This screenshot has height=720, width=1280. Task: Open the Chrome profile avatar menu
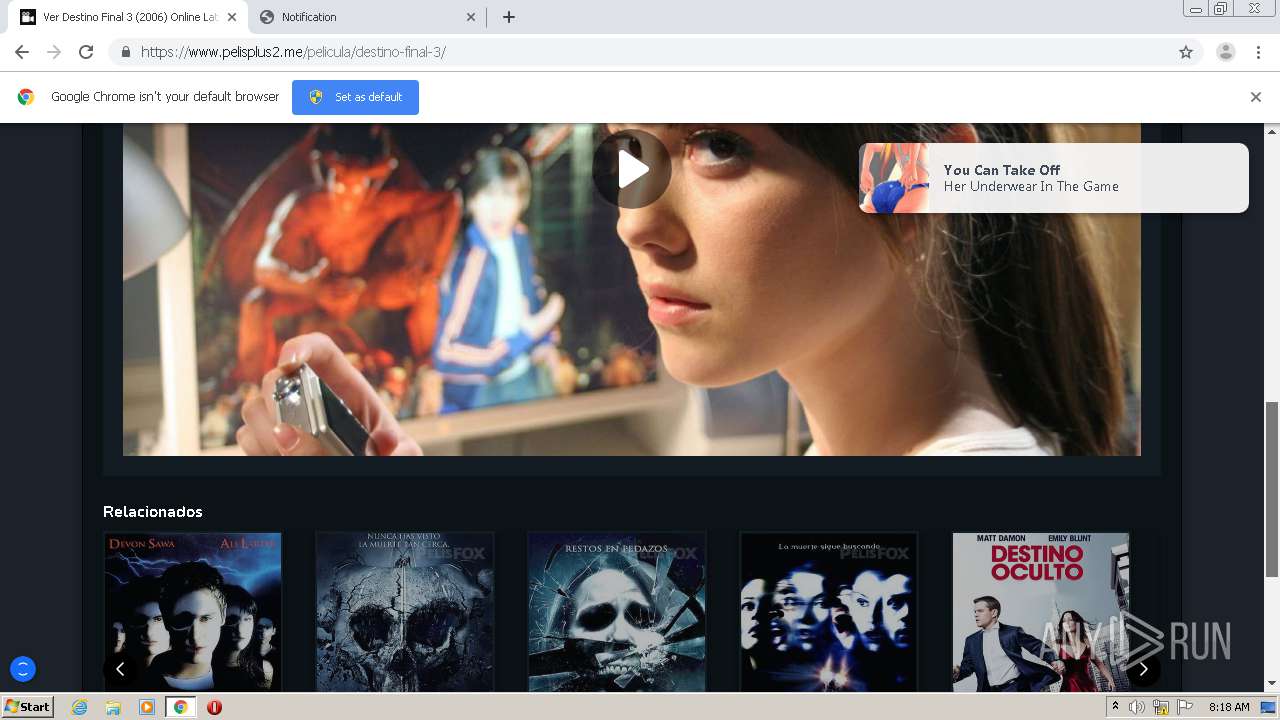click(x=1226, y=52)
